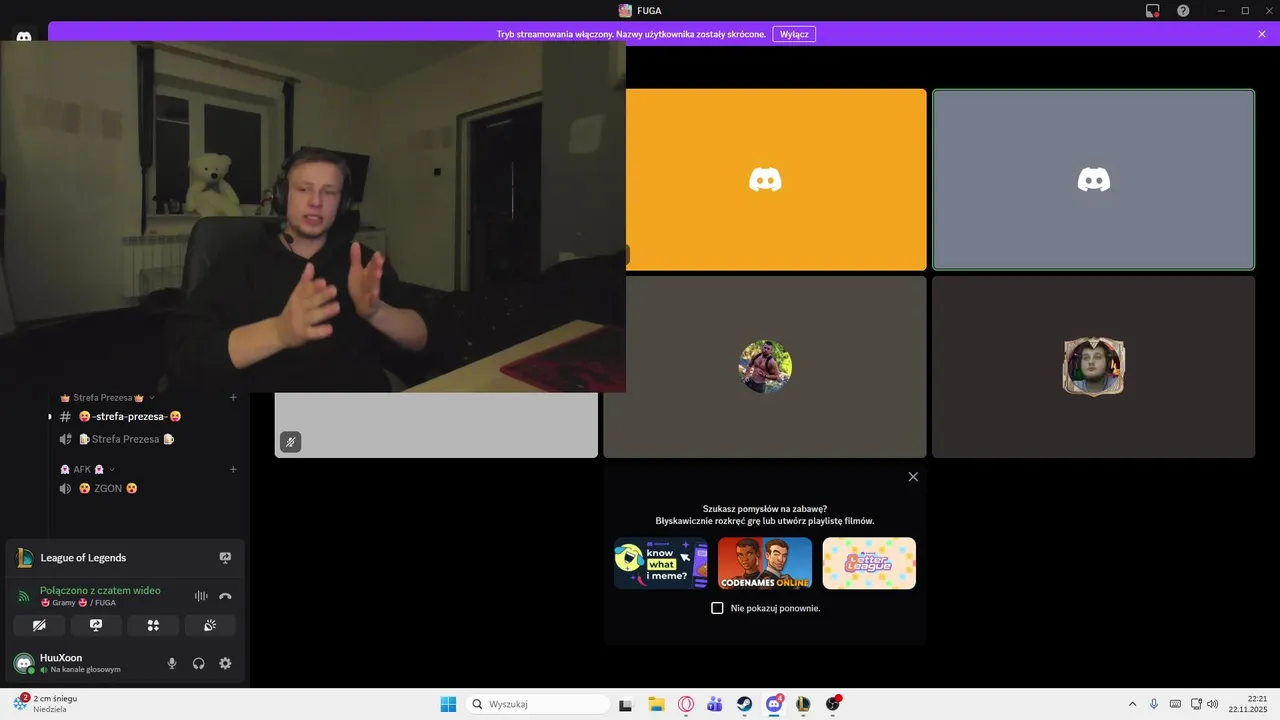Stream League of Legends via screen-share icon

225,558
